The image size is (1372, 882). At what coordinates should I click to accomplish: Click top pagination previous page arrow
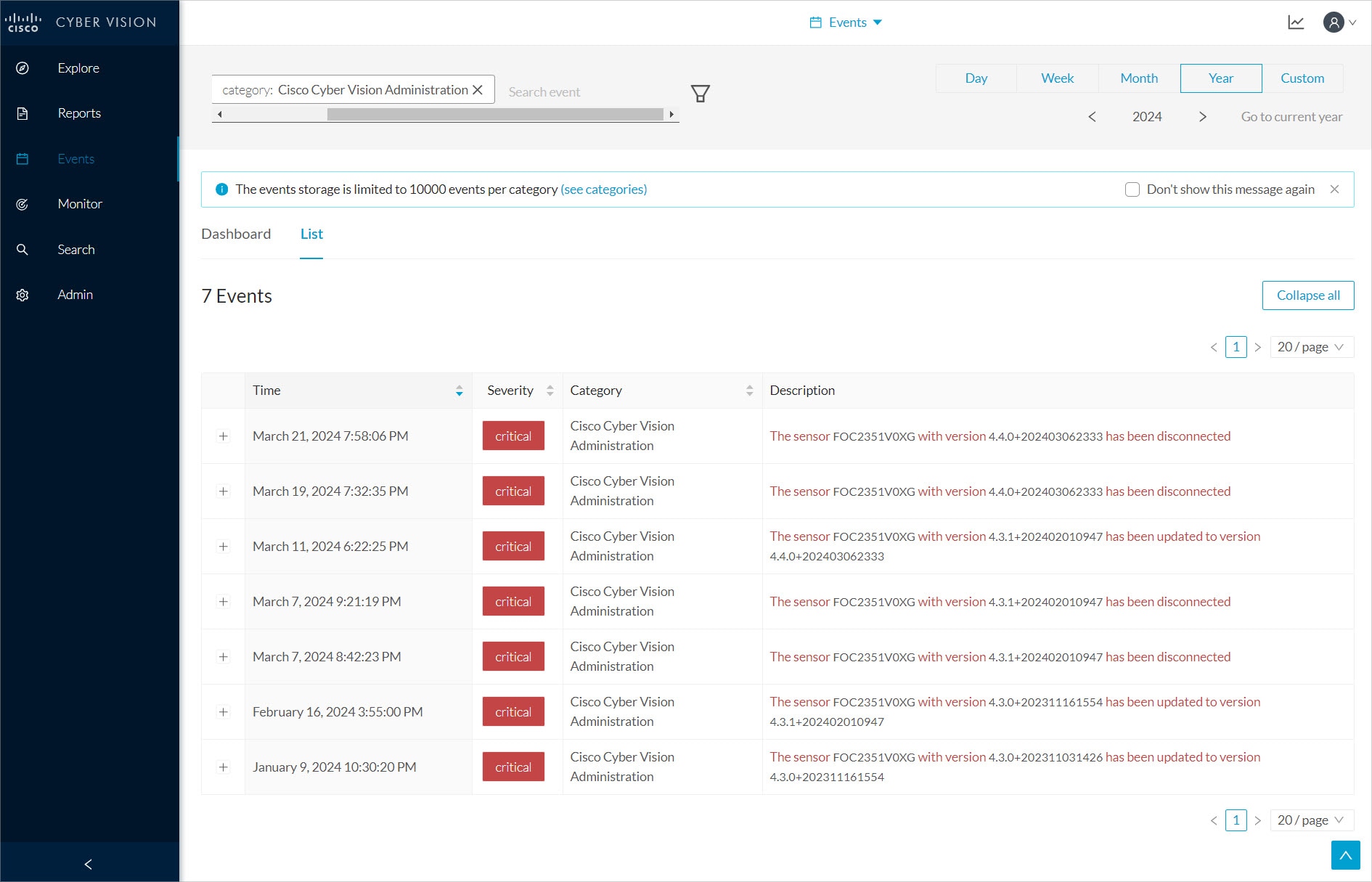point(1214,347)
